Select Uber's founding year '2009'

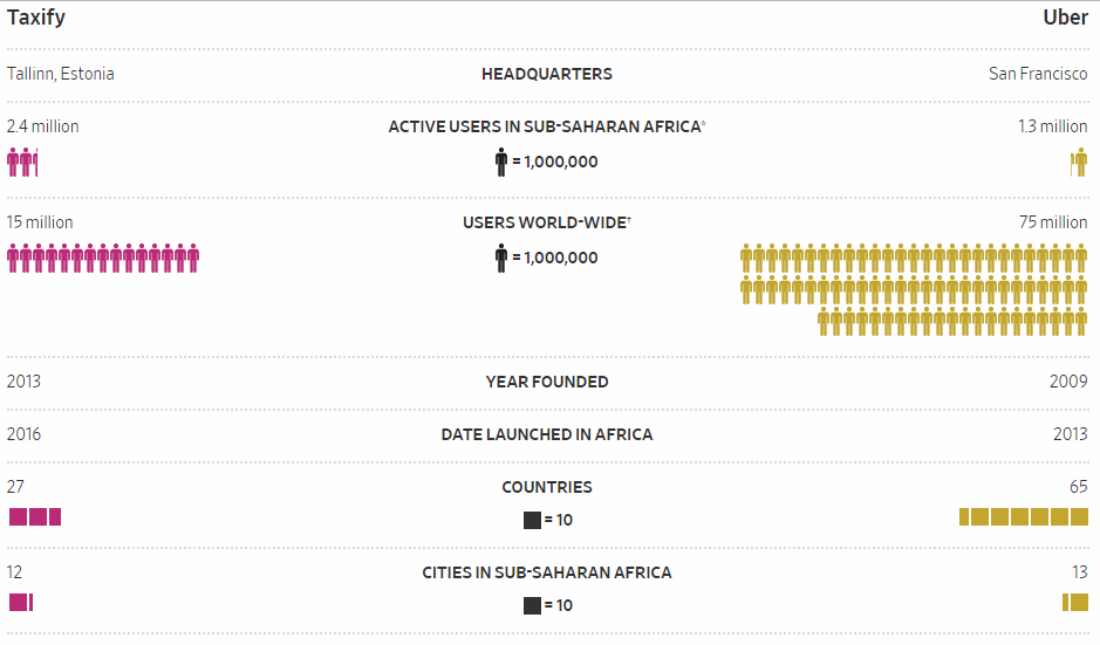point(1068,382)
